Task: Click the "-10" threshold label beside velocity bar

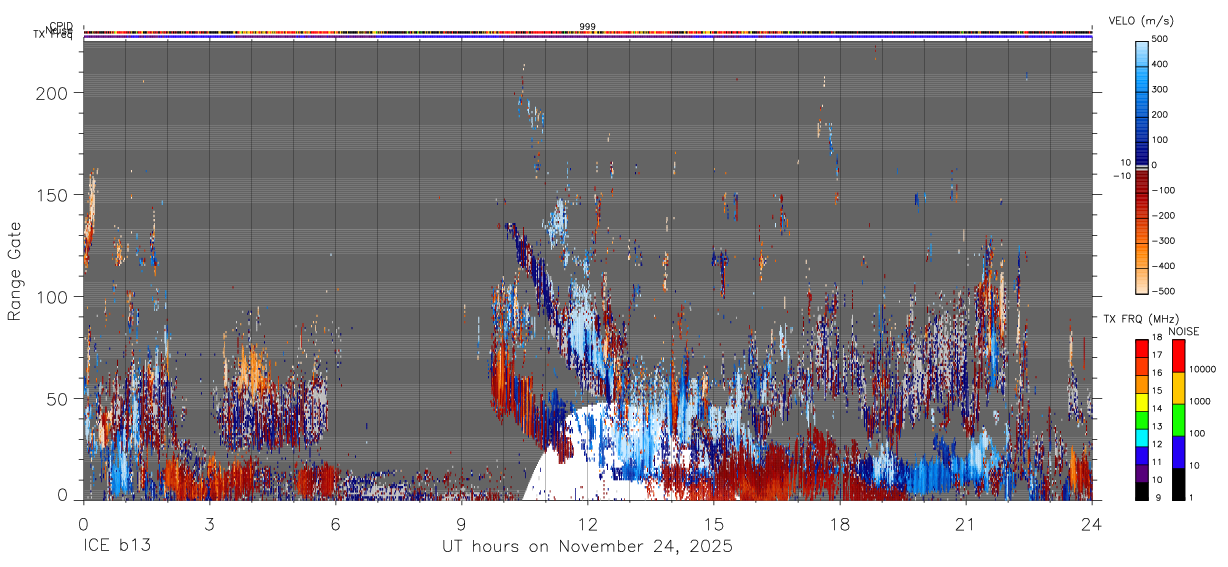Action: point(1122,176)
